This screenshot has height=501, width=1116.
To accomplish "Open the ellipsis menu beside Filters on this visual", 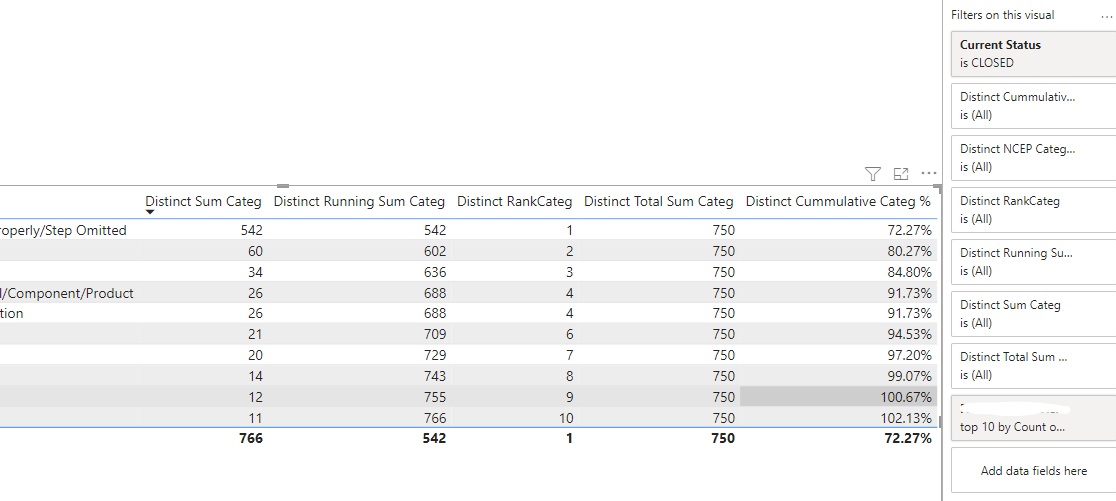I will click(x=1107, y=15).
